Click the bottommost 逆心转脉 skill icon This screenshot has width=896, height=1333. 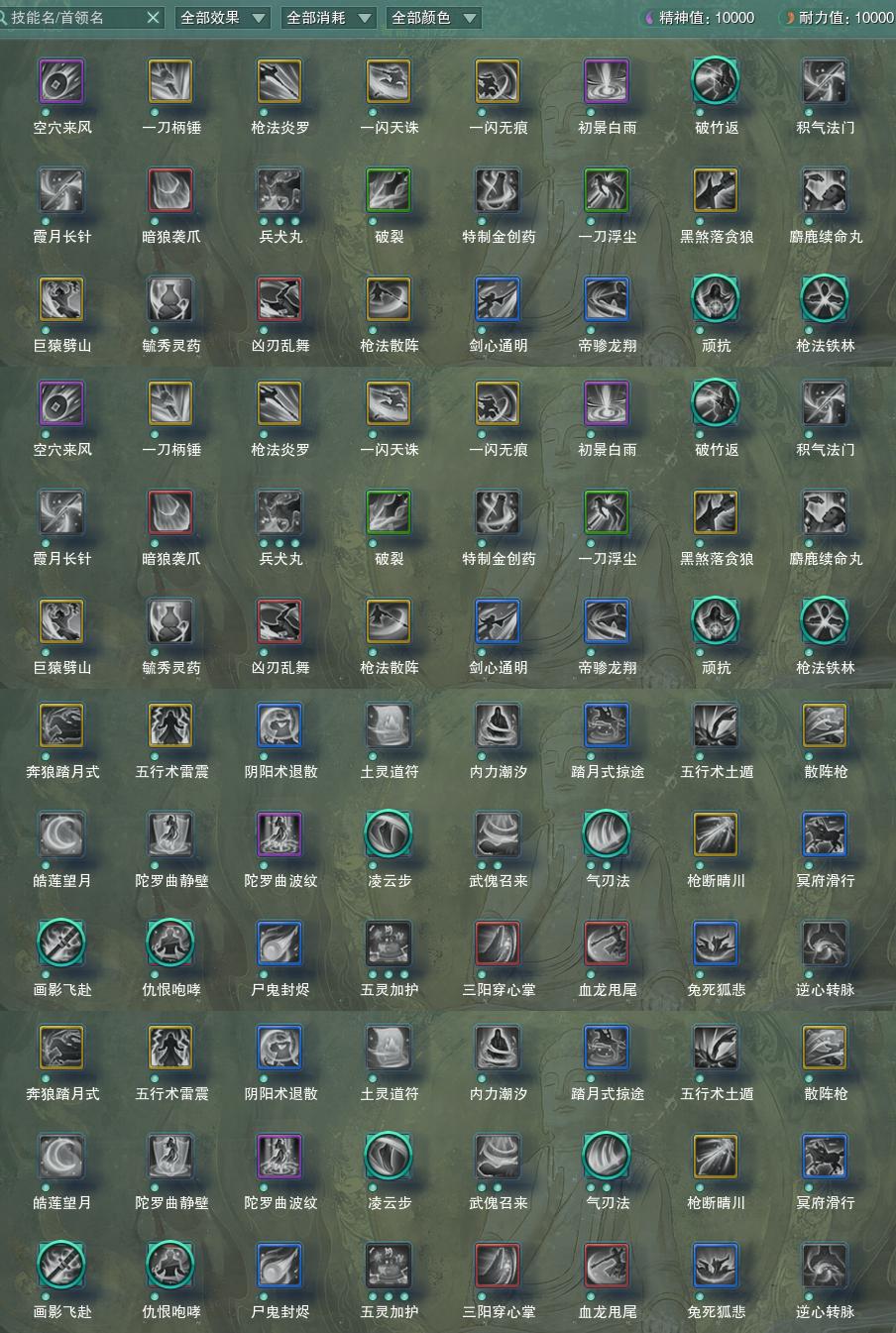coord(825,1266)
